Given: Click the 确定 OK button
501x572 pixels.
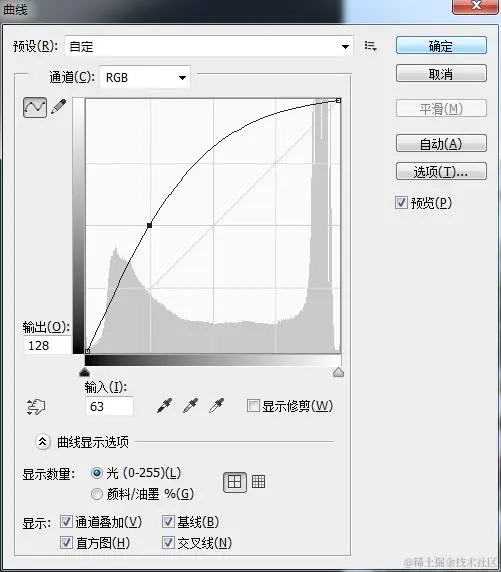Looking at the screenshot, I should pos(441,46).
